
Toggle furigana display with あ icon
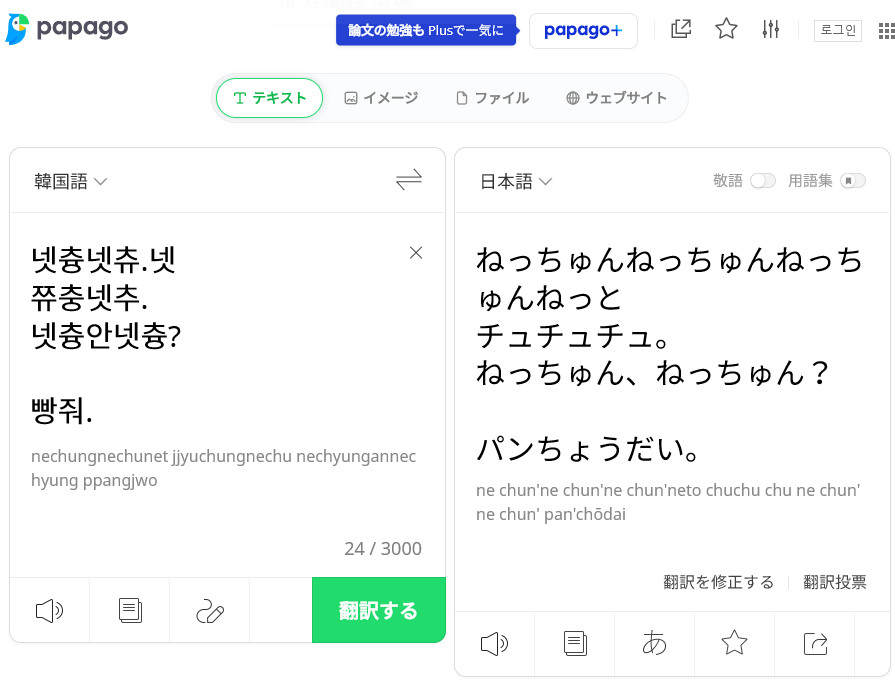(654, 643)
